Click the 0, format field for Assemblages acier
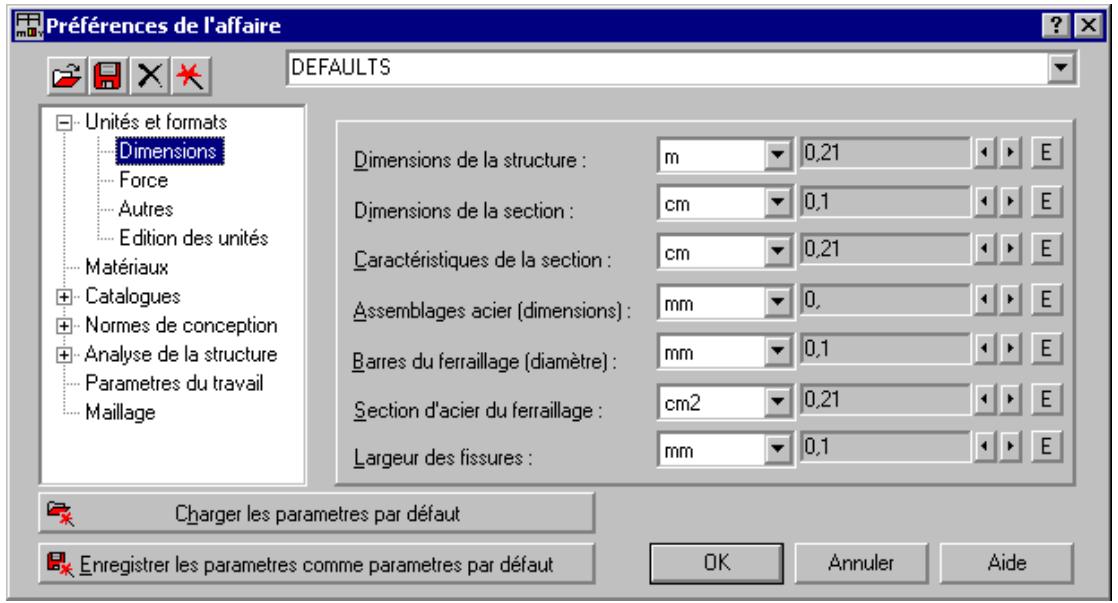This screenshot has width=1118, height=603. (x=885, y=299)
